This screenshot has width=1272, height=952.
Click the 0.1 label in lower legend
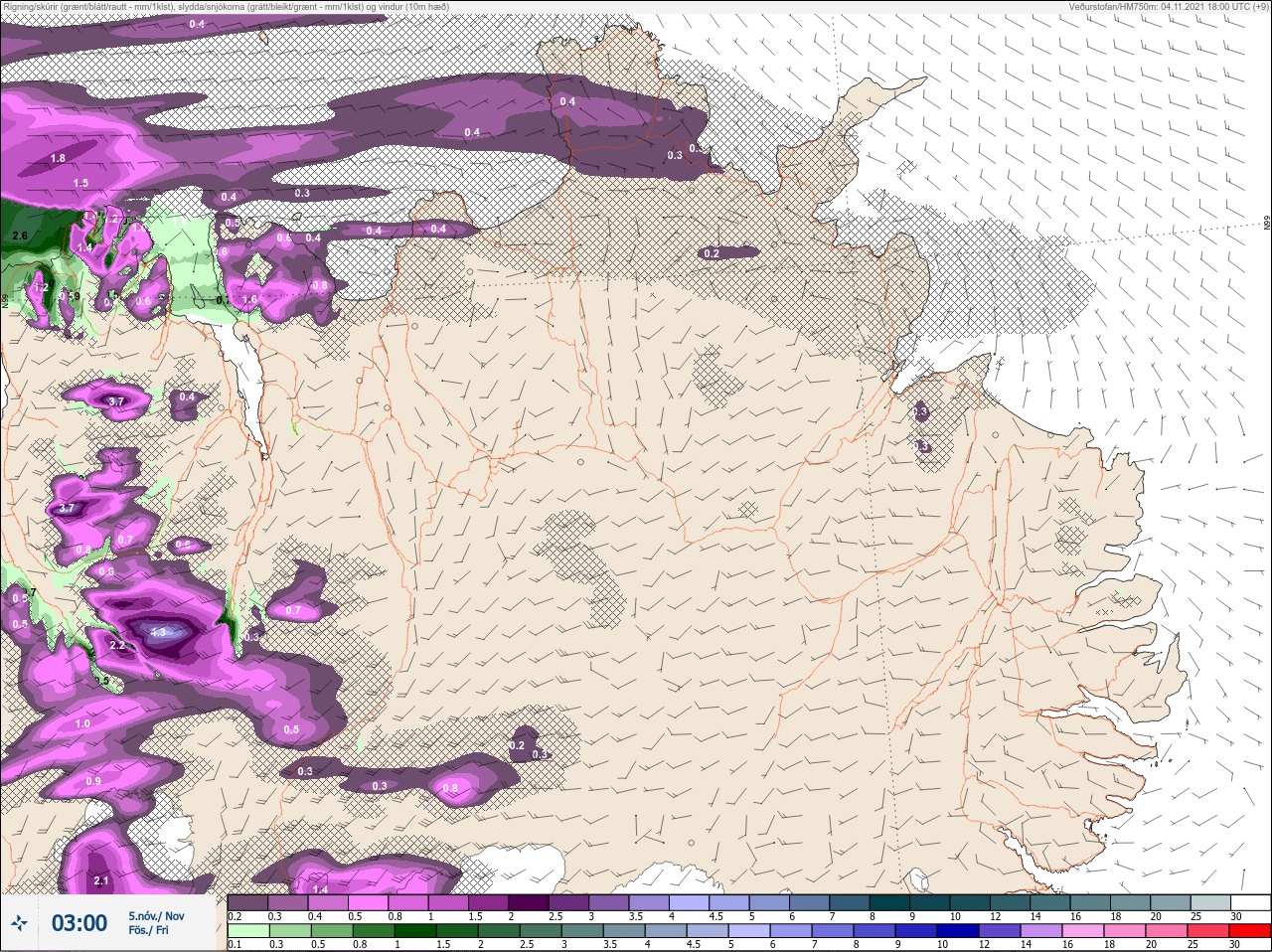pos(235,944)
